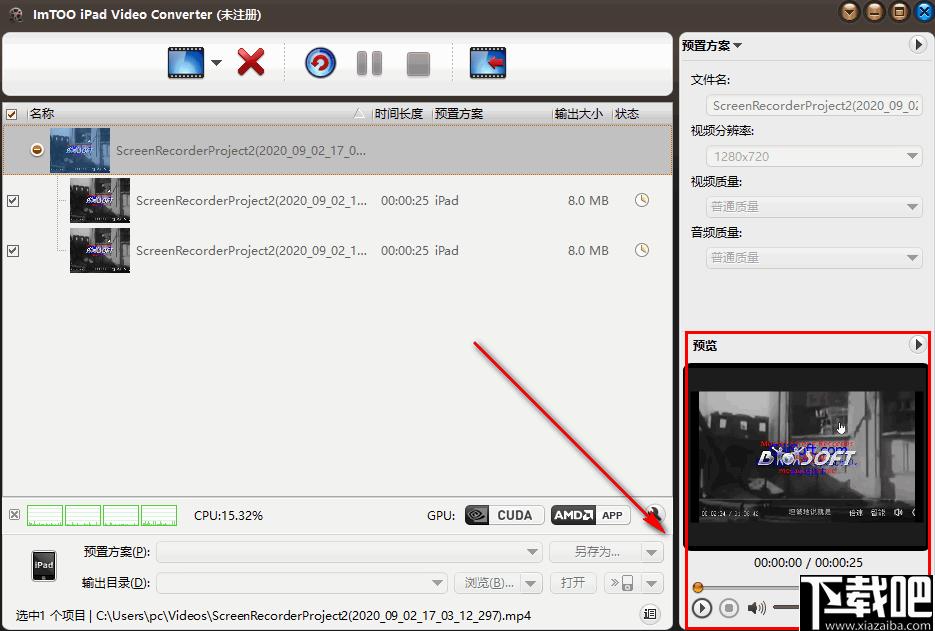Uncheck the second iPad output row
Screen dimensions: 935x631
(13, 251)
